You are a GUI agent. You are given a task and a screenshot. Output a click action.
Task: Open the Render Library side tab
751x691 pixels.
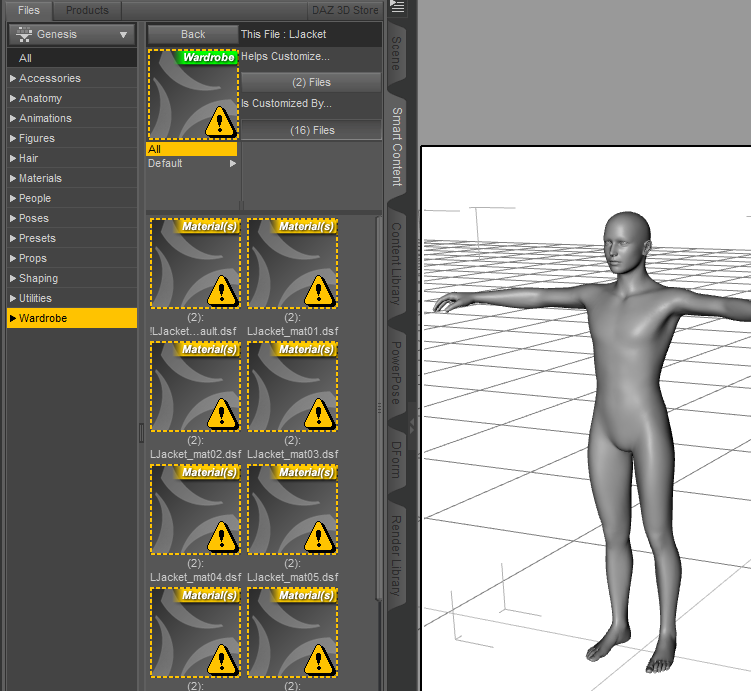click(396, 555)
